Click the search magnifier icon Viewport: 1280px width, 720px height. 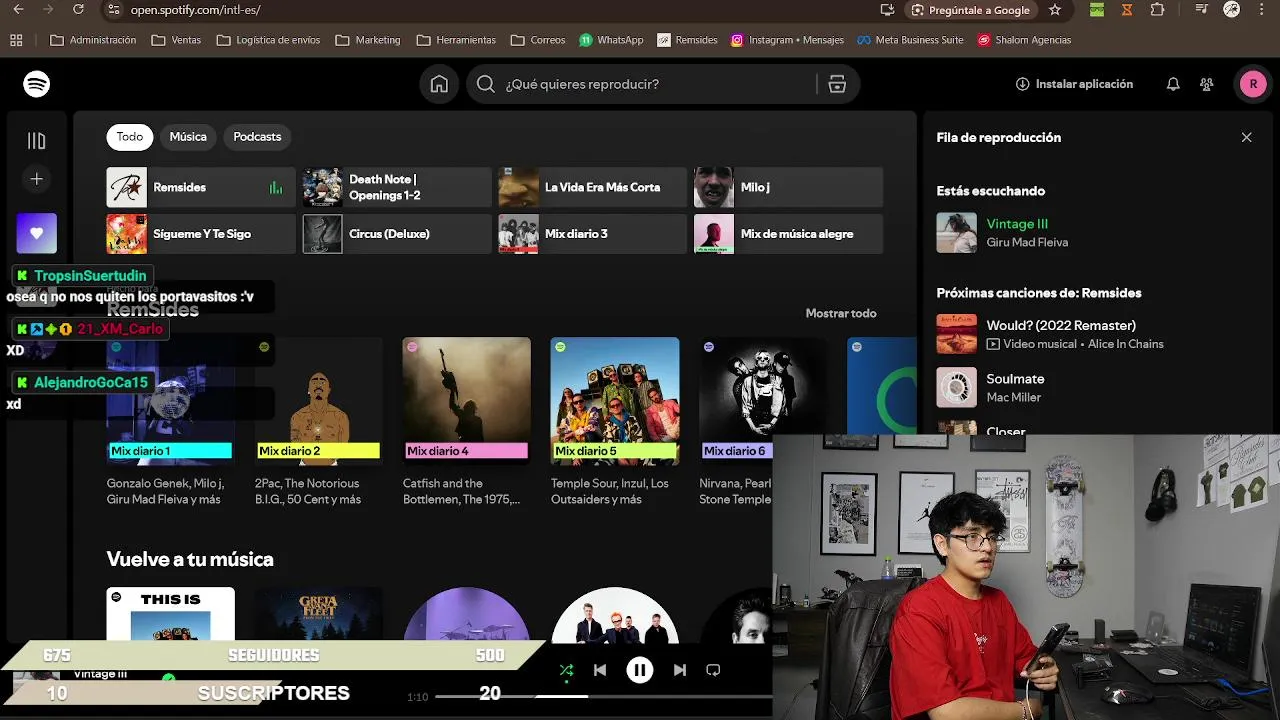pos(486,84)
